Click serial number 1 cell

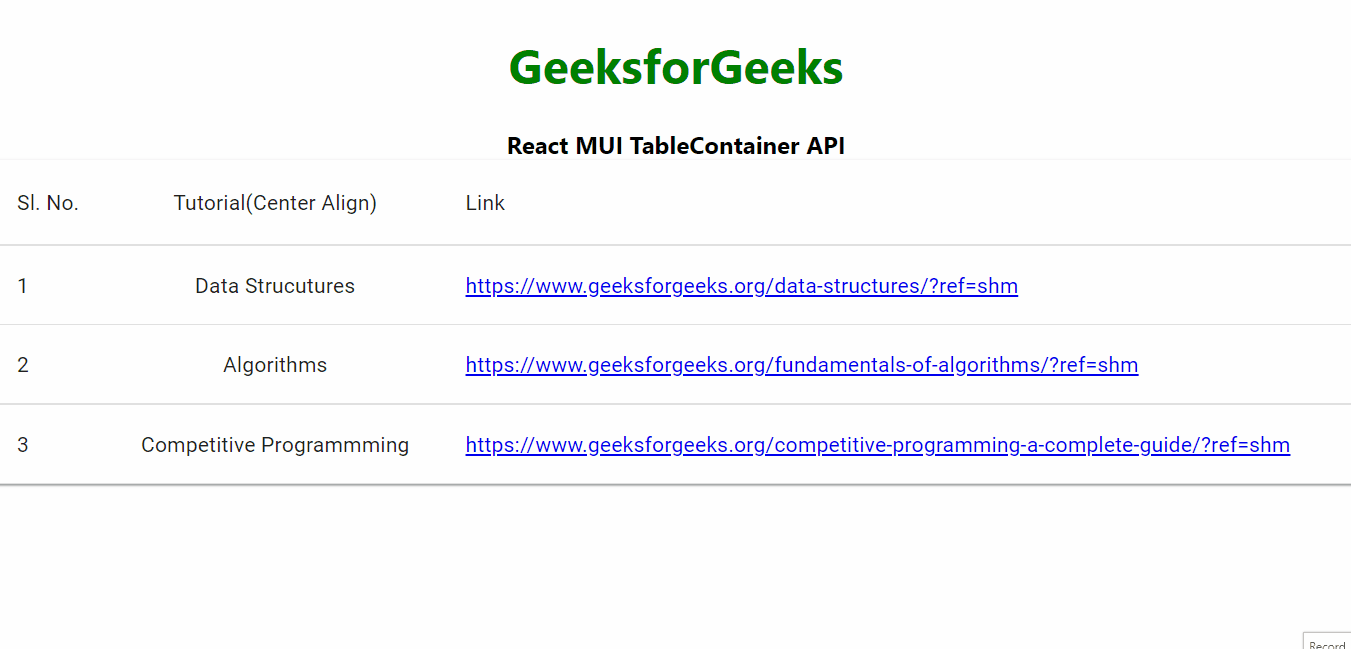[x=23, y=286]
